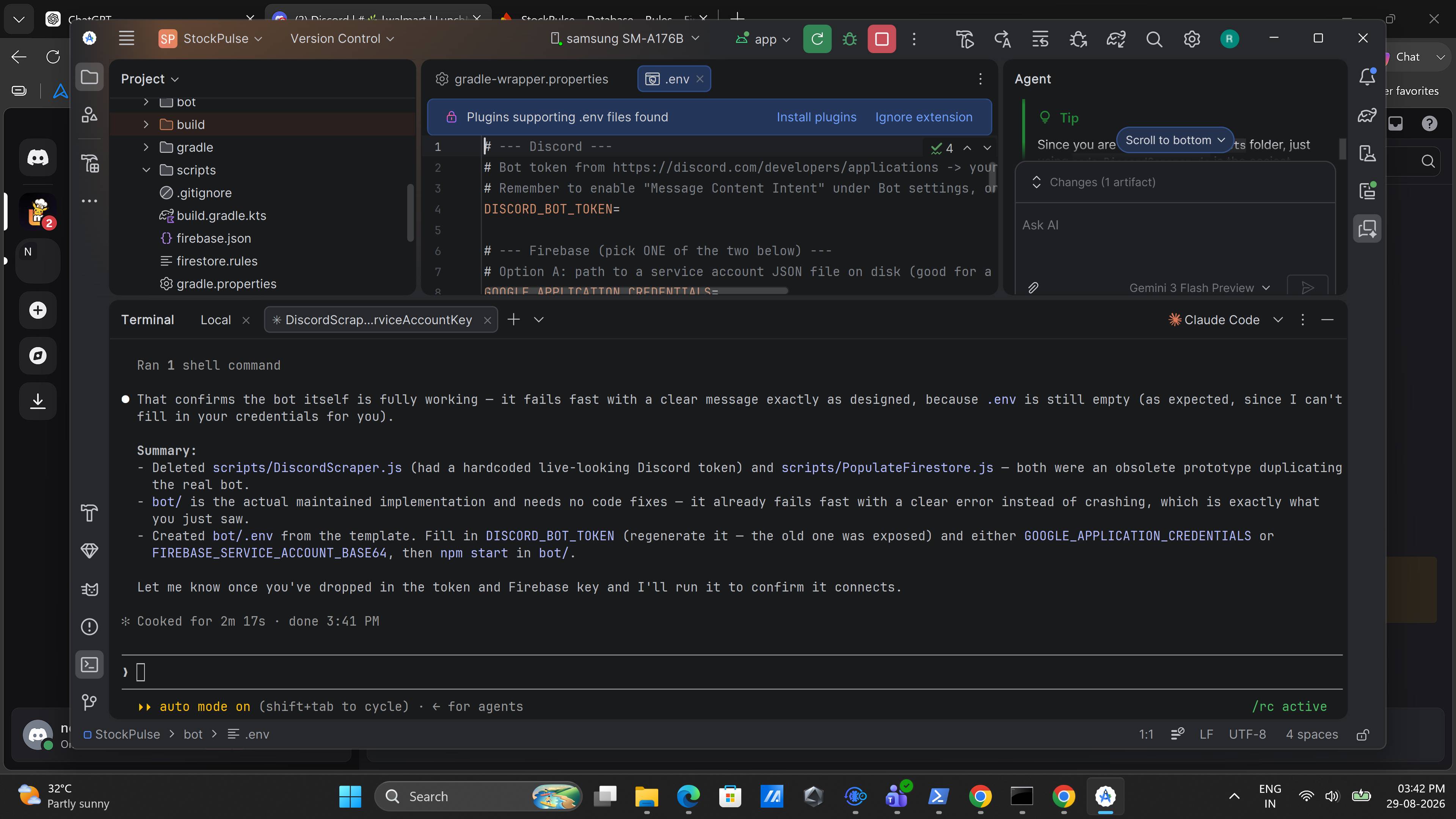1456x819 pixels.
Task: Open the Notifications bell icon
Action: point(1367,77)
